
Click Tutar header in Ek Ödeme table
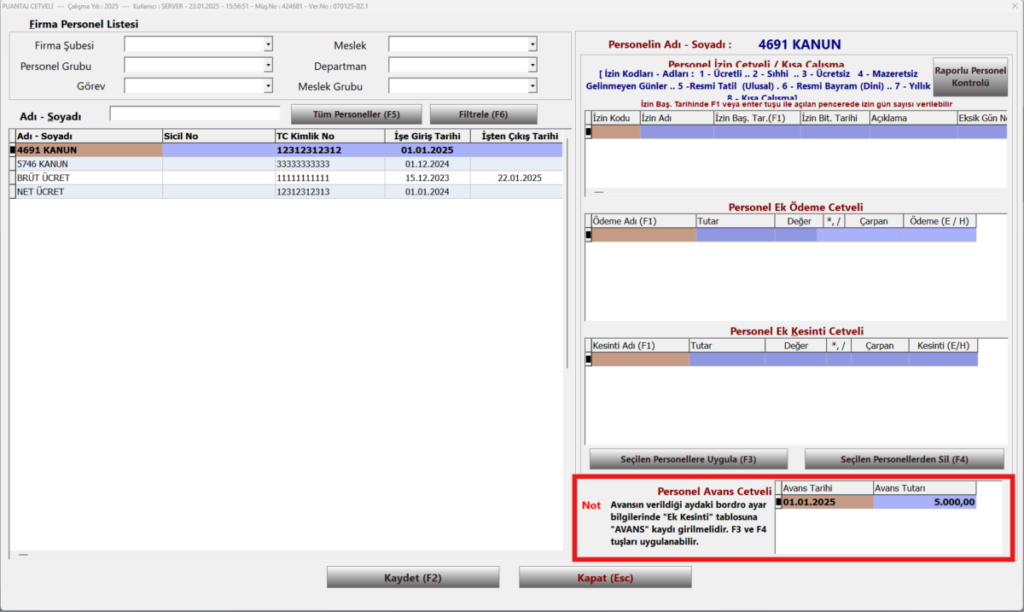(x=735, y=221)
